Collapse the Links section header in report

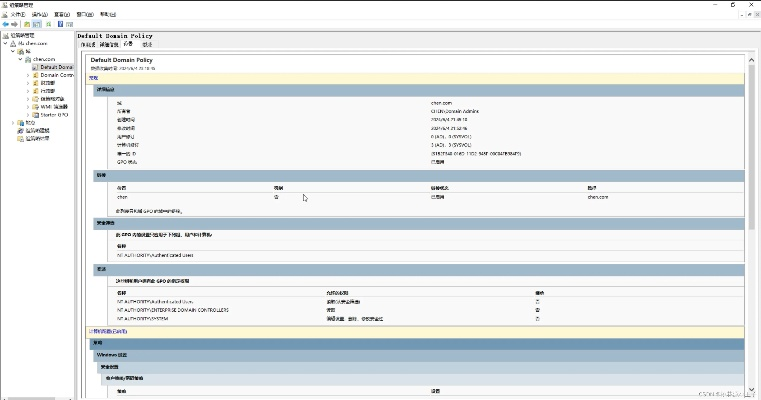[100, 175]
